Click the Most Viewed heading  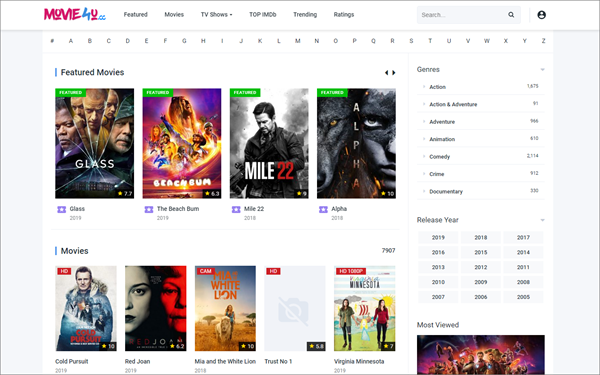[x=438, y=325]
